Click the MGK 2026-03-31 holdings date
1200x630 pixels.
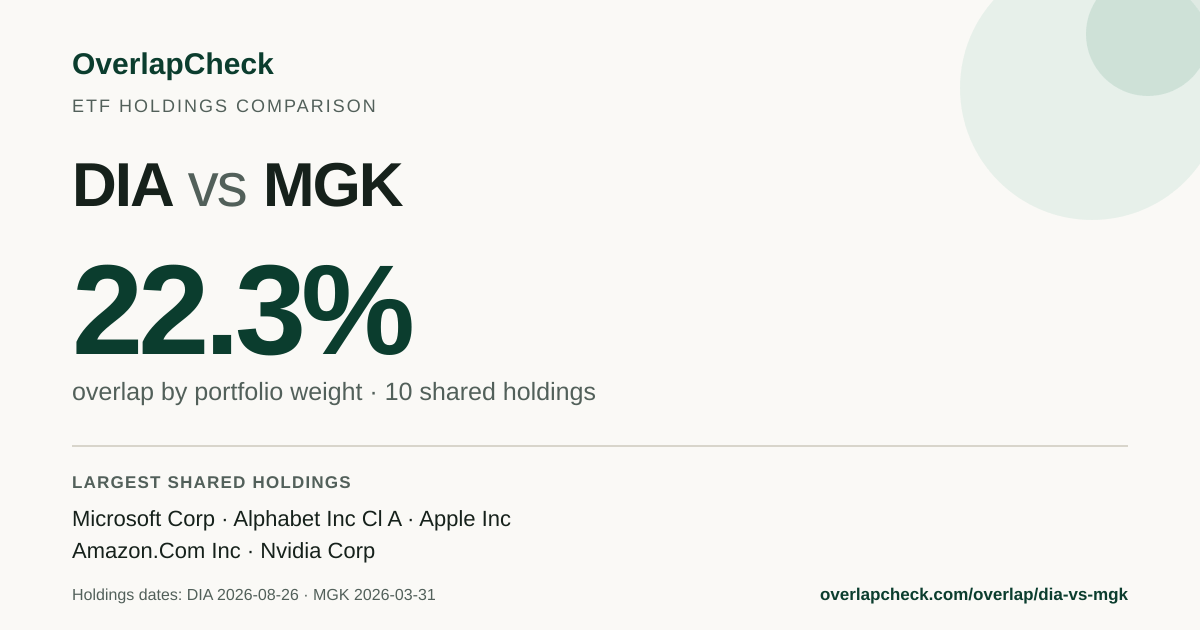click(x=374, y=595)
